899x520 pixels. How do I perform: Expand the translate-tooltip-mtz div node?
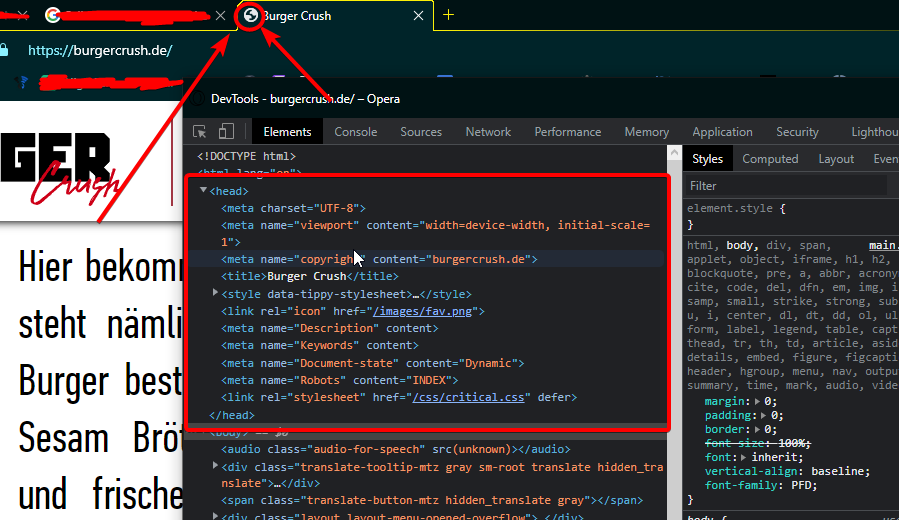[216, 467]
